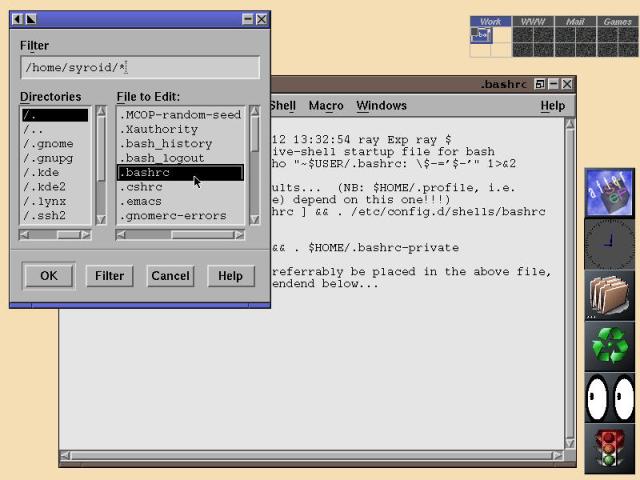Click the Directories list down scroll arrow
Screen dimensions: 640x480
[x=101, y=220]
